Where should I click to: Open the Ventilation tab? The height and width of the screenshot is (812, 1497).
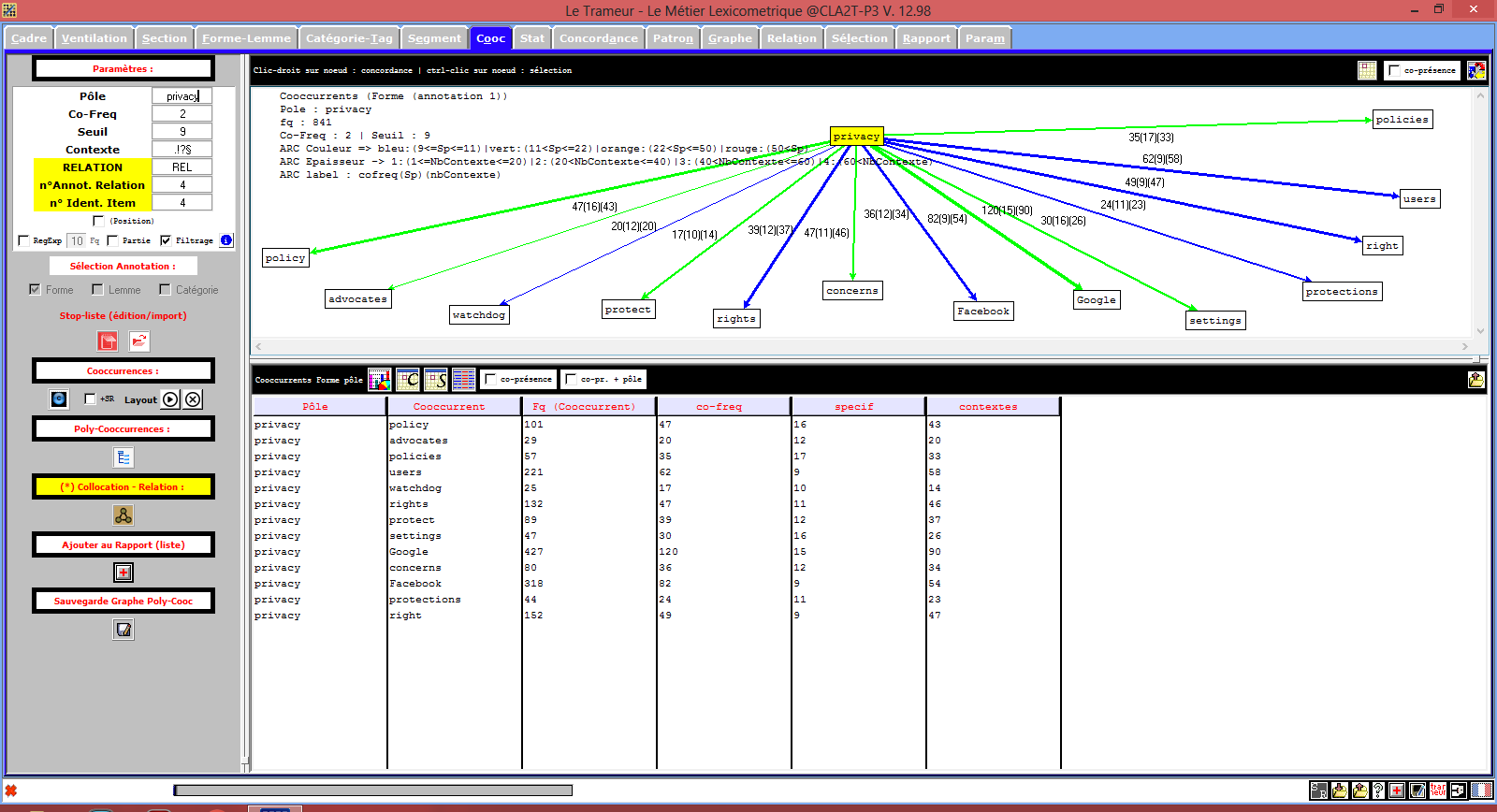click(x=94, y=38)
